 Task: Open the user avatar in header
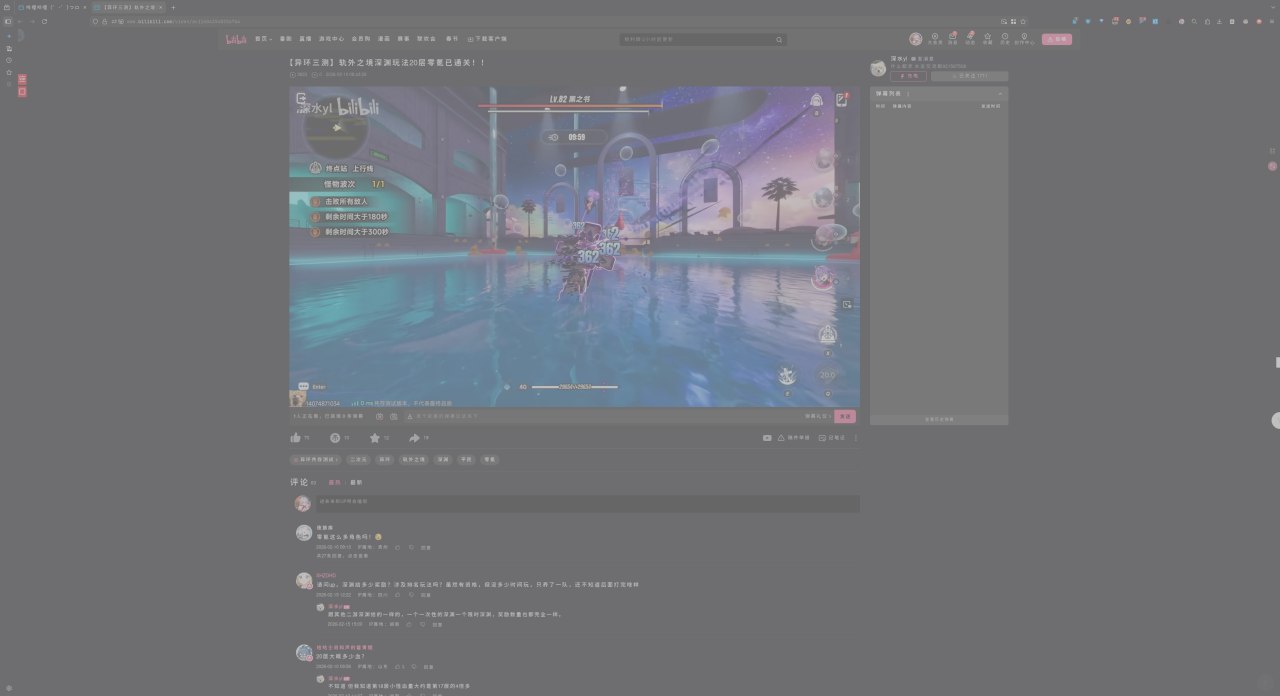tap(915, 39)
